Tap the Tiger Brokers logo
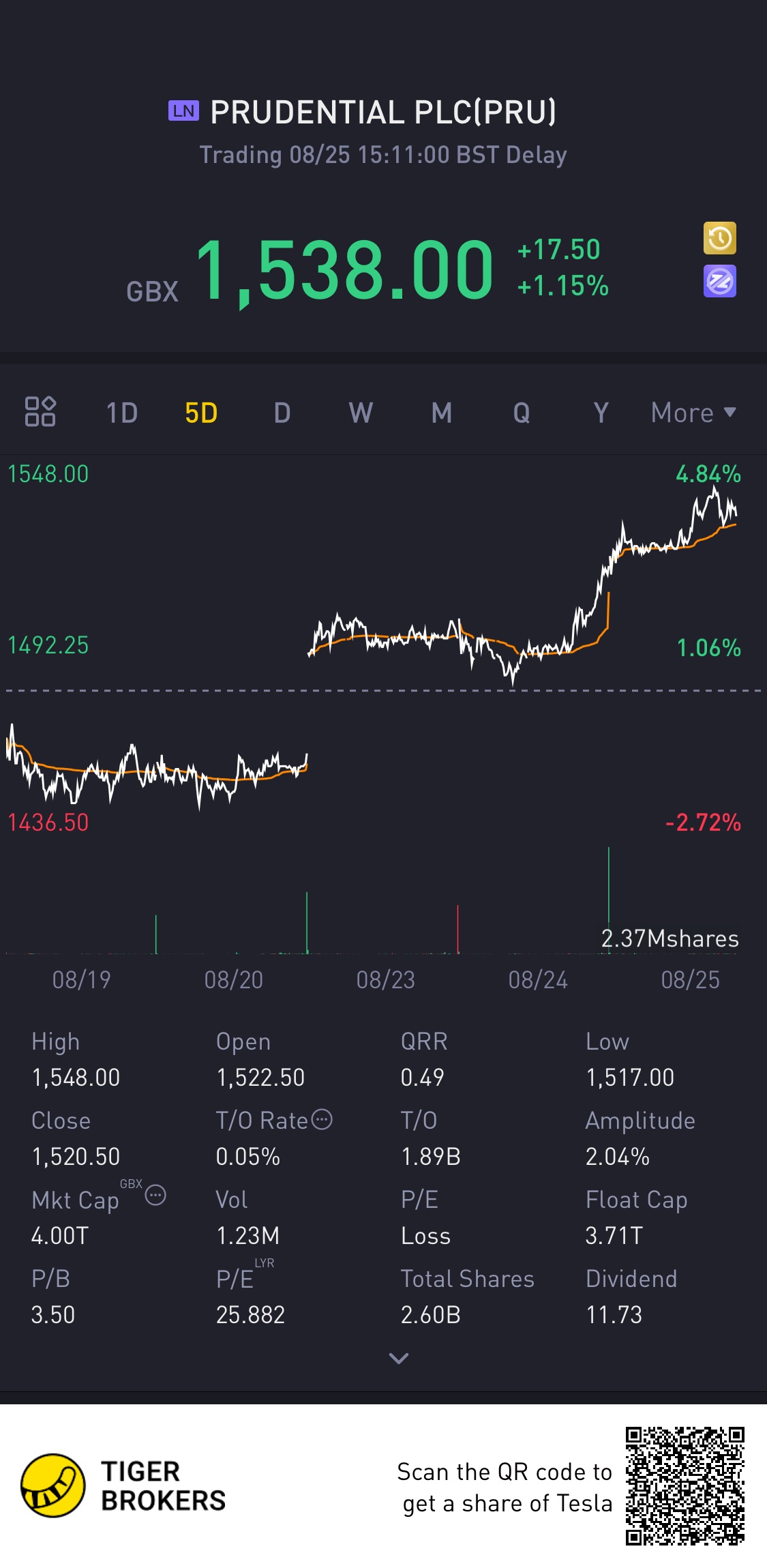767x1568 pixels. pos(53,1485)
